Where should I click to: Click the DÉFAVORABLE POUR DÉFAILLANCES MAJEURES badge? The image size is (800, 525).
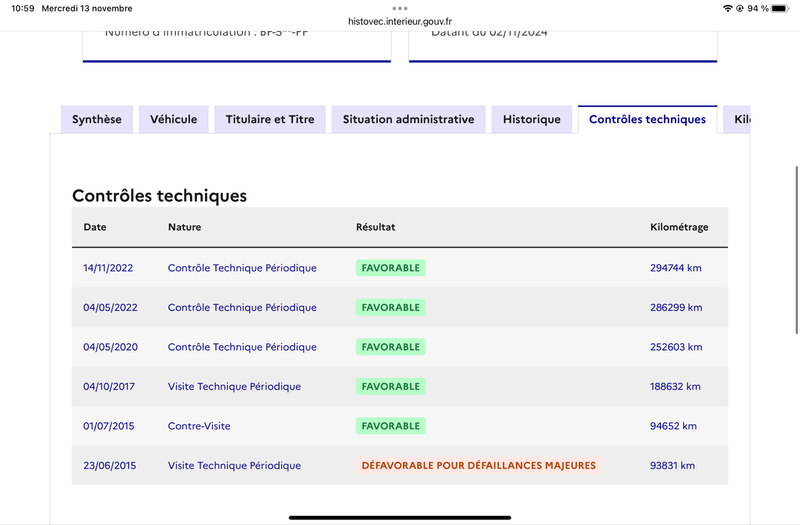coord(479,466)
